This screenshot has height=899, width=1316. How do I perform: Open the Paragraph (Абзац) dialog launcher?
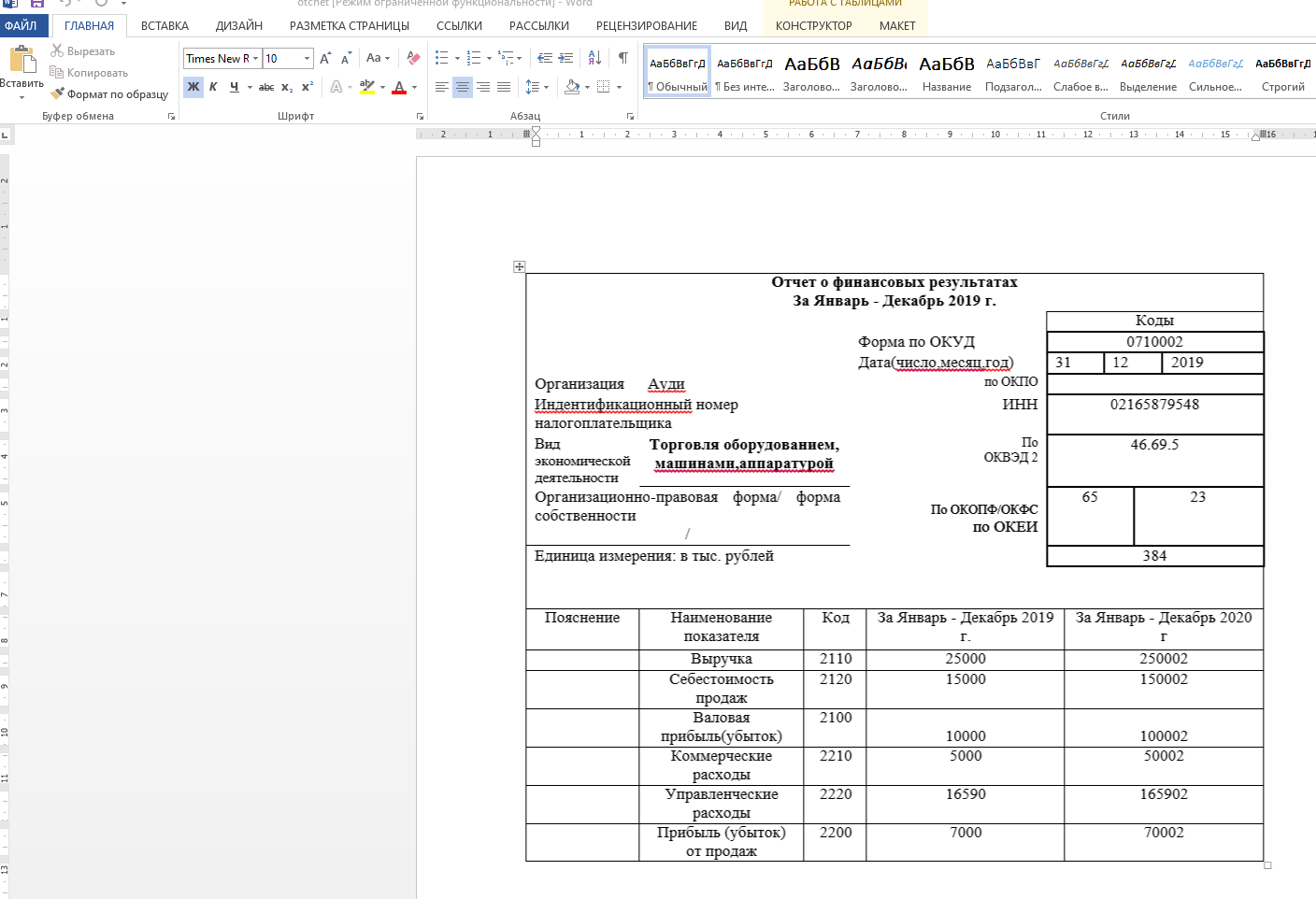[x=630, y=117]
